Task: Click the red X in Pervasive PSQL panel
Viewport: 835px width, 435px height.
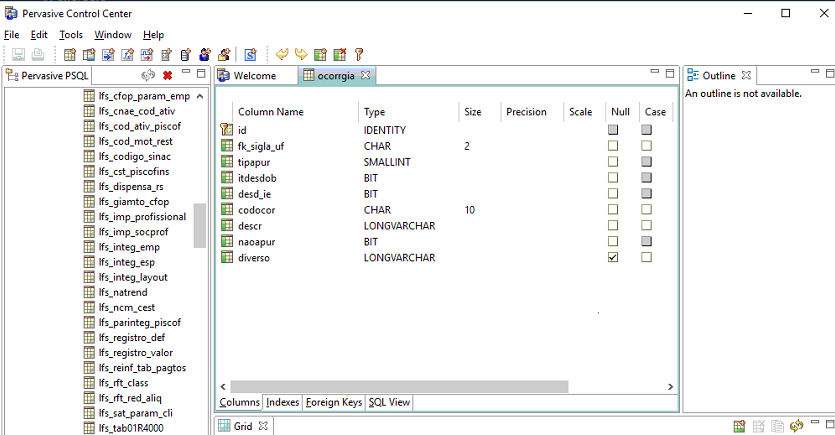Action: 167,75
